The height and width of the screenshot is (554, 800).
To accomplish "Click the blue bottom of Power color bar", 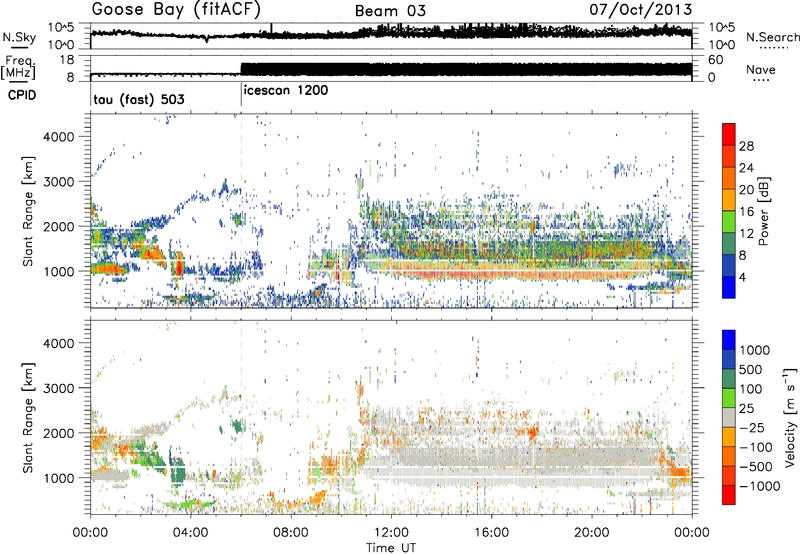I will pos(729,288).
